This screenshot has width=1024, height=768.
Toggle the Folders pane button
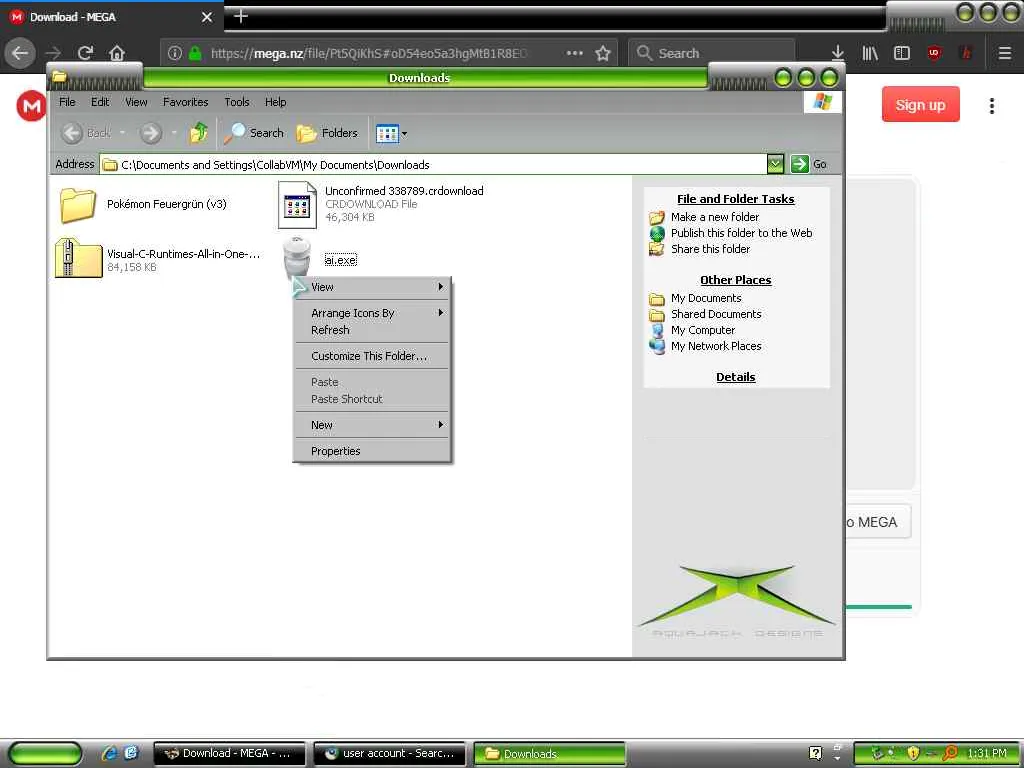click(327, 133)
